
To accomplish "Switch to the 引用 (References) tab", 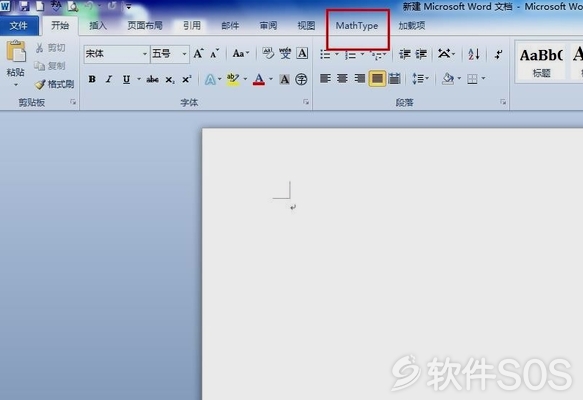I will (x=192, y=26).
